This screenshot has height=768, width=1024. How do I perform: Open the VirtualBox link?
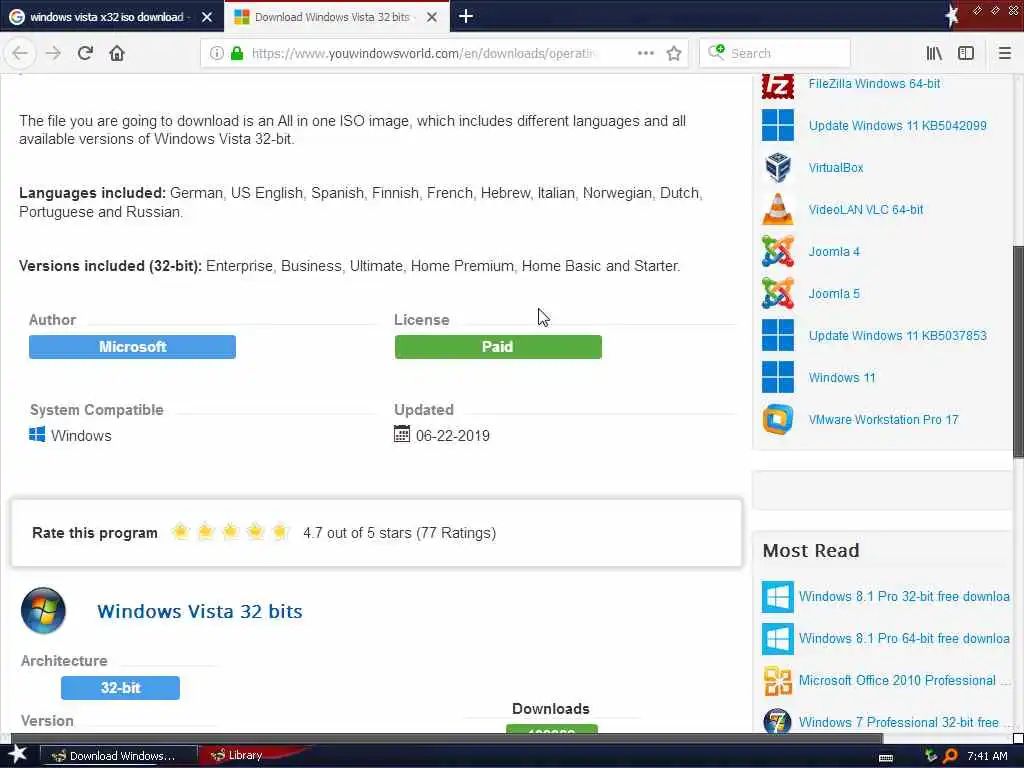pos(836,168)
